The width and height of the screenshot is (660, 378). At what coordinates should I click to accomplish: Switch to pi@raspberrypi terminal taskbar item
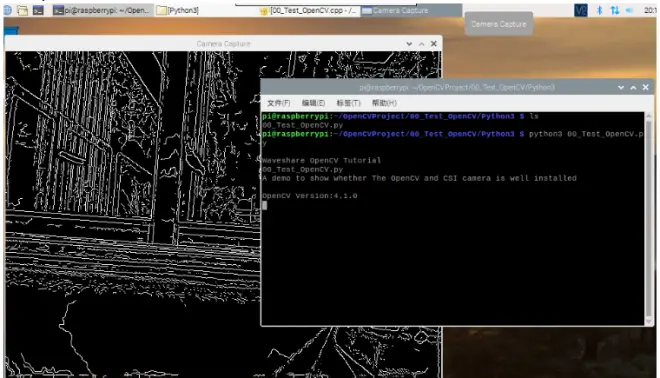(x=102, y=10)
